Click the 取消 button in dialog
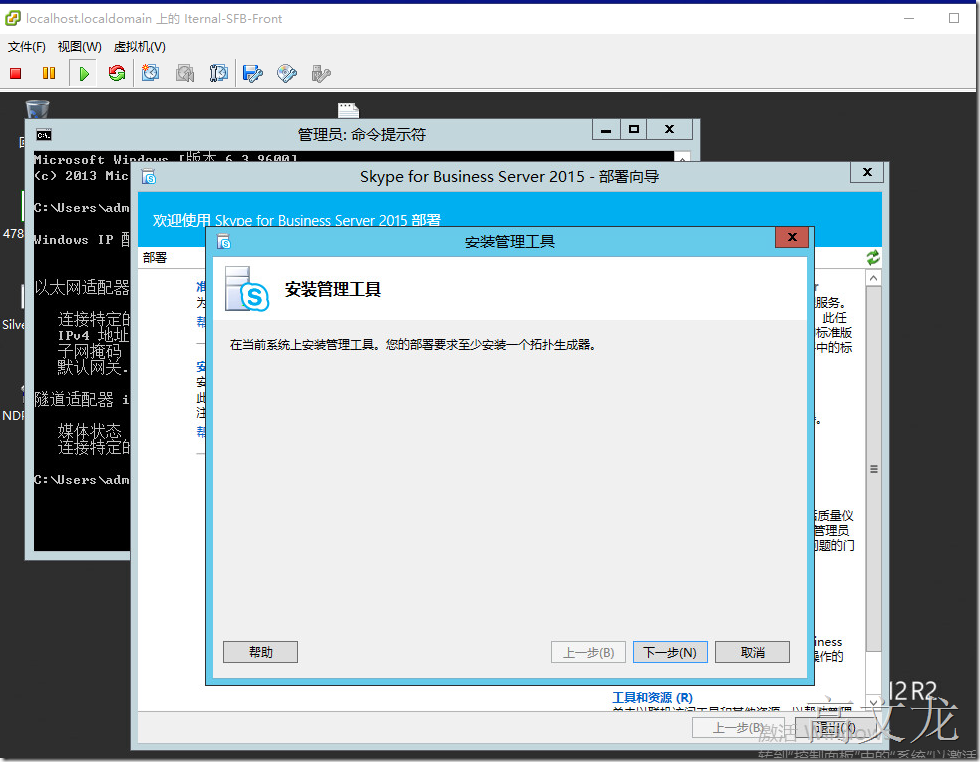The height and width of the screenshot is (762, 980). tap(752, 652)
